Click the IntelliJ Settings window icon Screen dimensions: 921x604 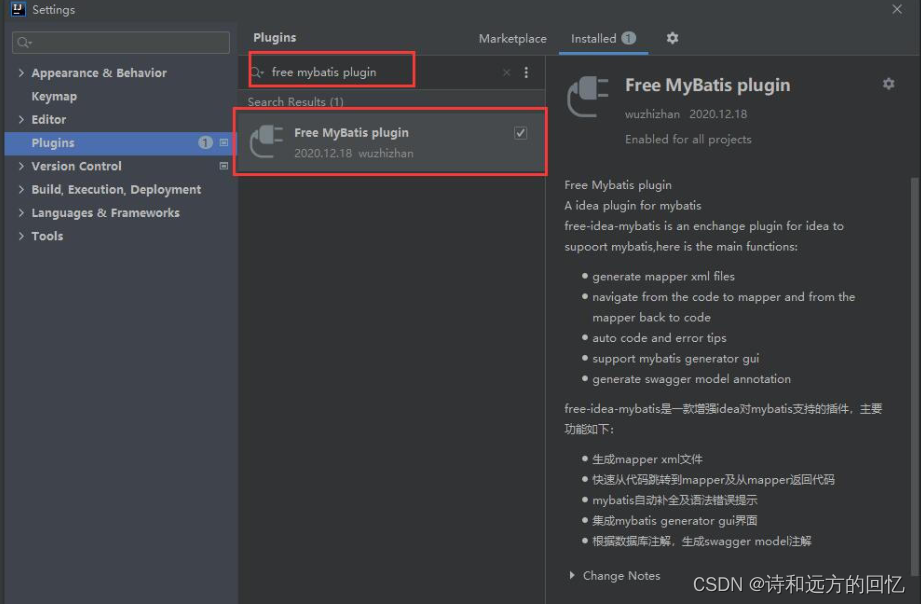coord(18,9)
